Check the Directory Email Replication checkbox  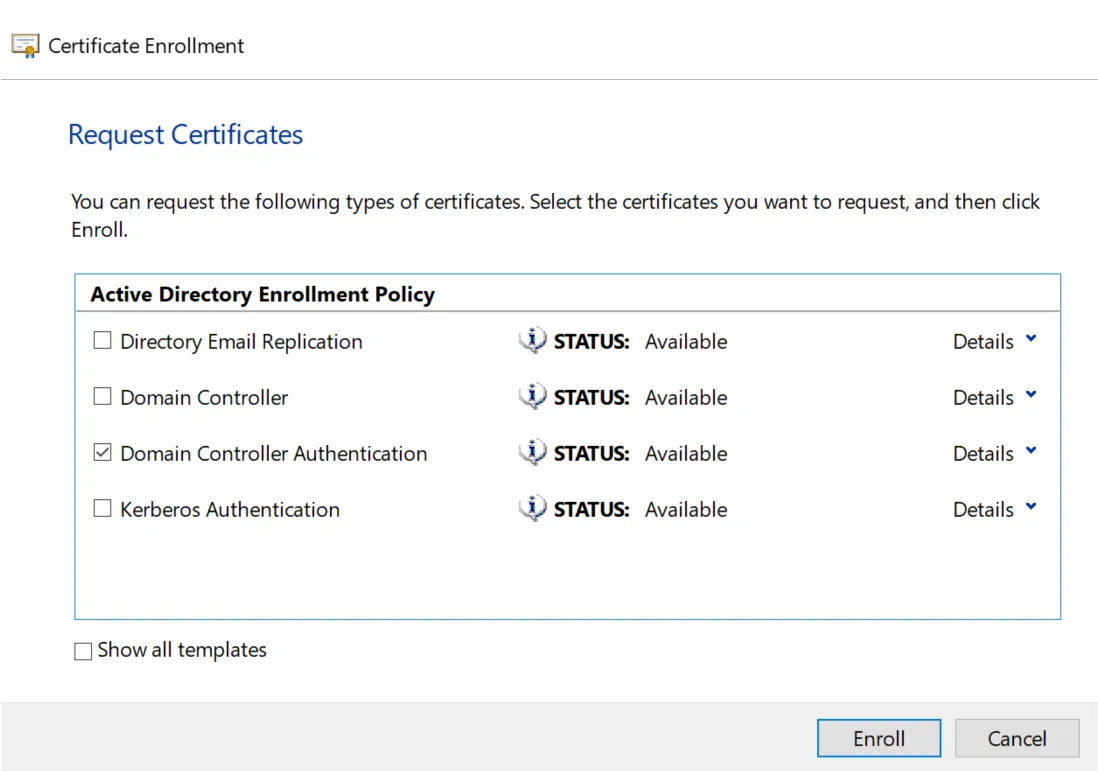(x=102, y=340)
